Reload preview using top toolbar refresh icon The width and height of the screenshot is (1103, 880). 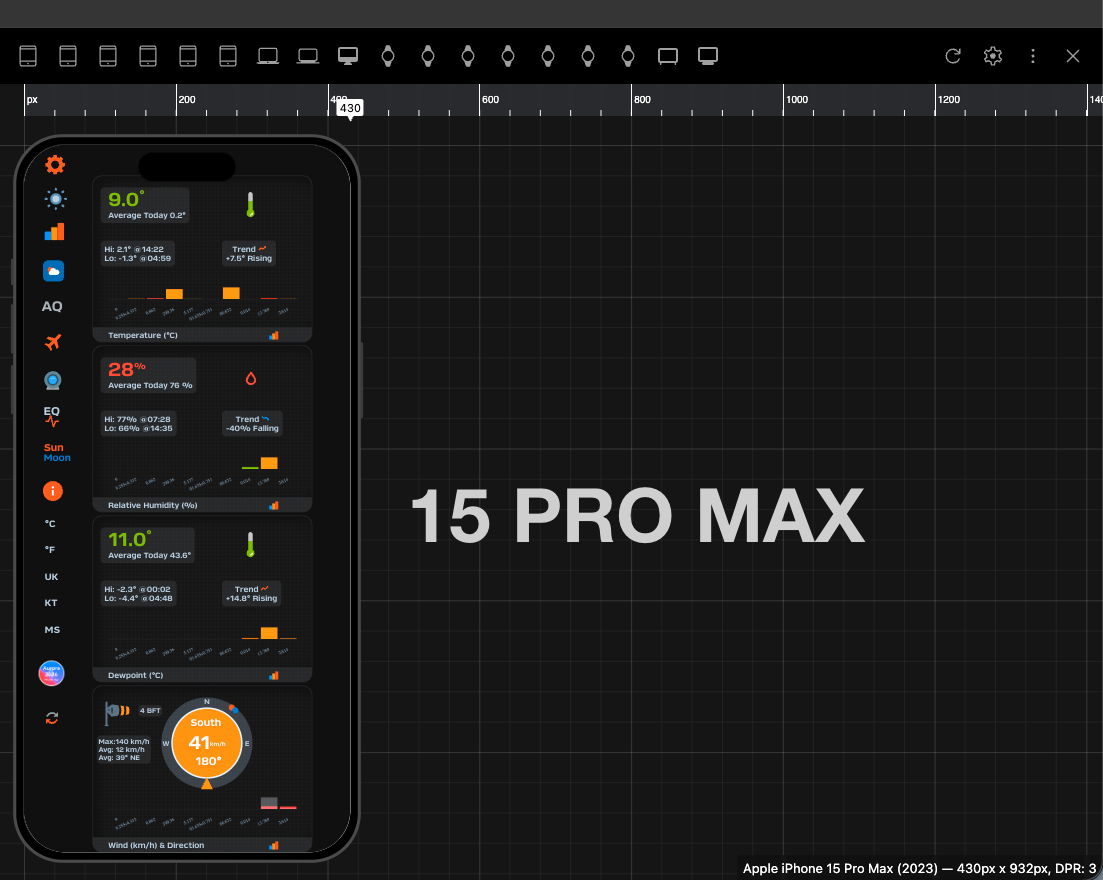coord(953,56)
